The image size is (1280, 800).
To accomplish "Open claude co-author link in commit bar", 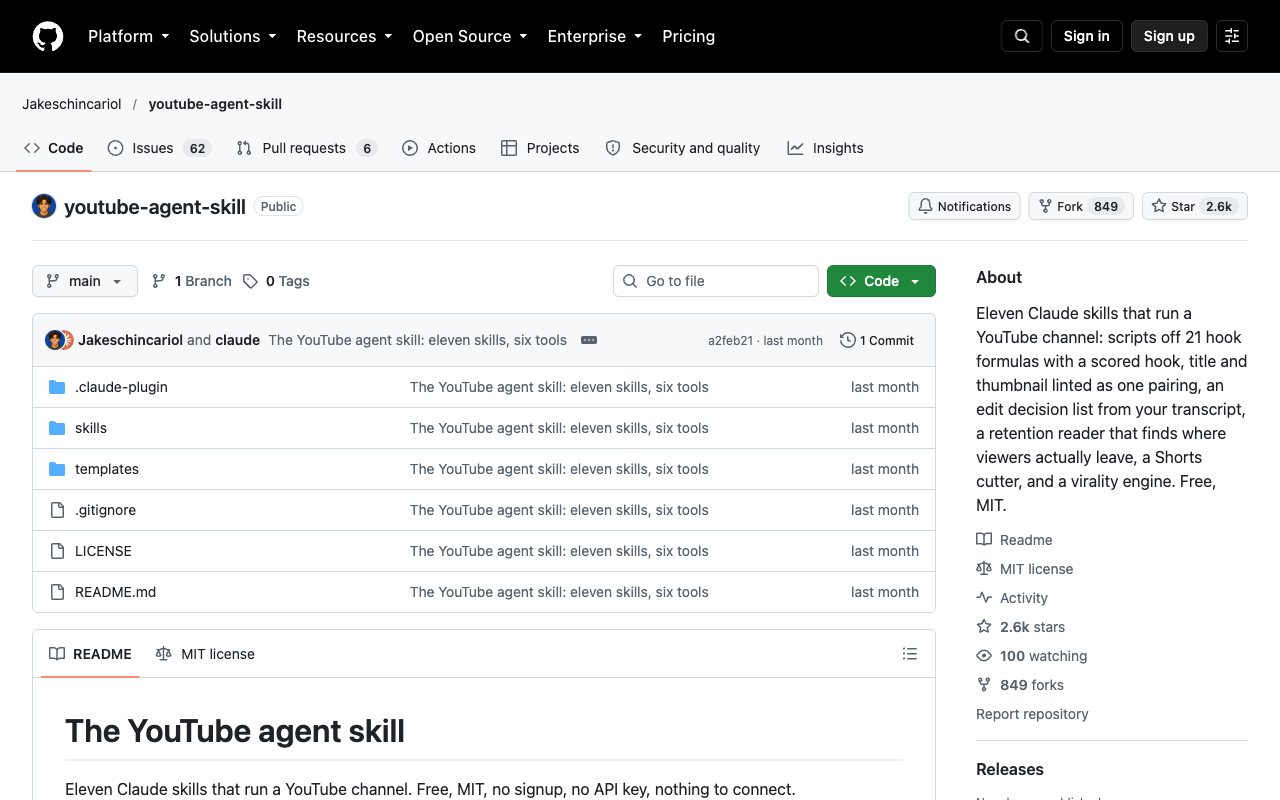I will (238, 340).
